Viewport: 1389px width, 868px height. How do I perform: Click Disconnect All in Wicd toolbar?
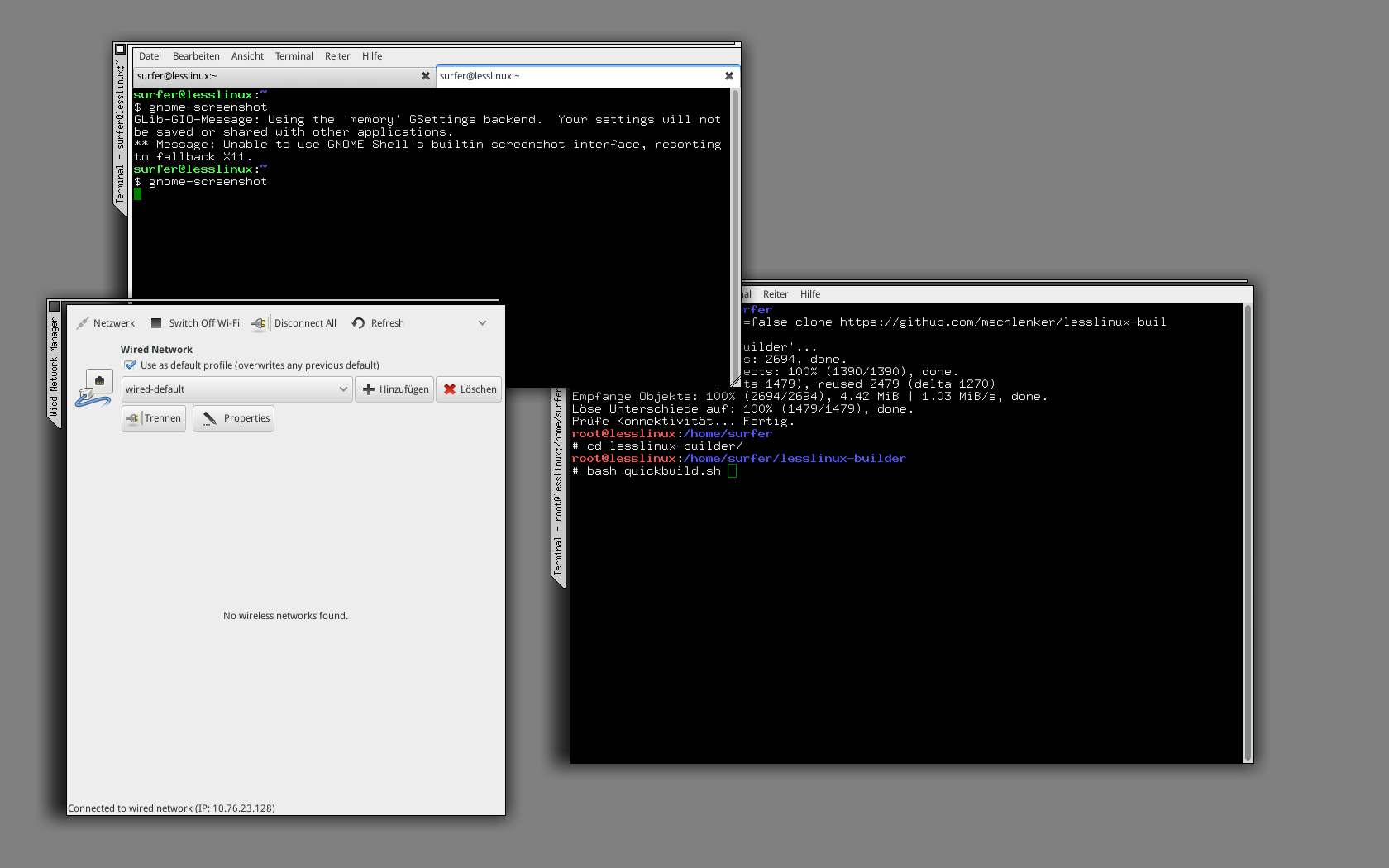tap(295, 323)
